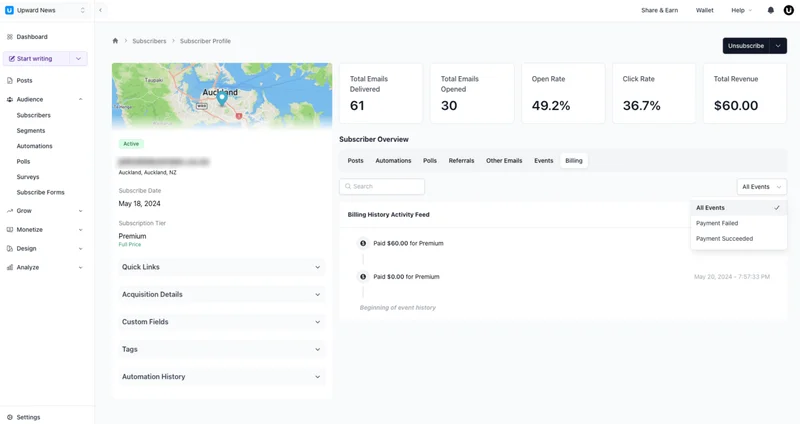This screenshot has height=424, width=800.
Task: Expand the Acquisition Details section
Action: click(221, 295)
